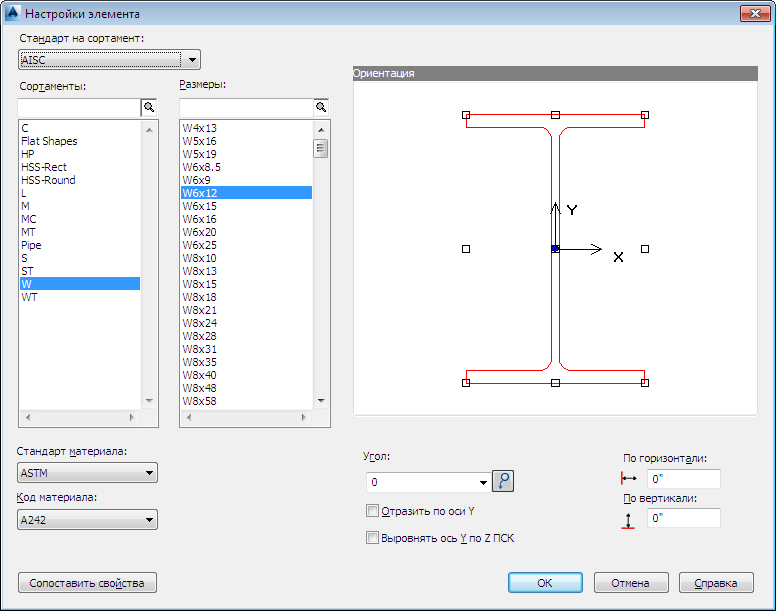Click the search icon beside the Размеры filter
Screen dimensions: 776x611
pos(321,107)
